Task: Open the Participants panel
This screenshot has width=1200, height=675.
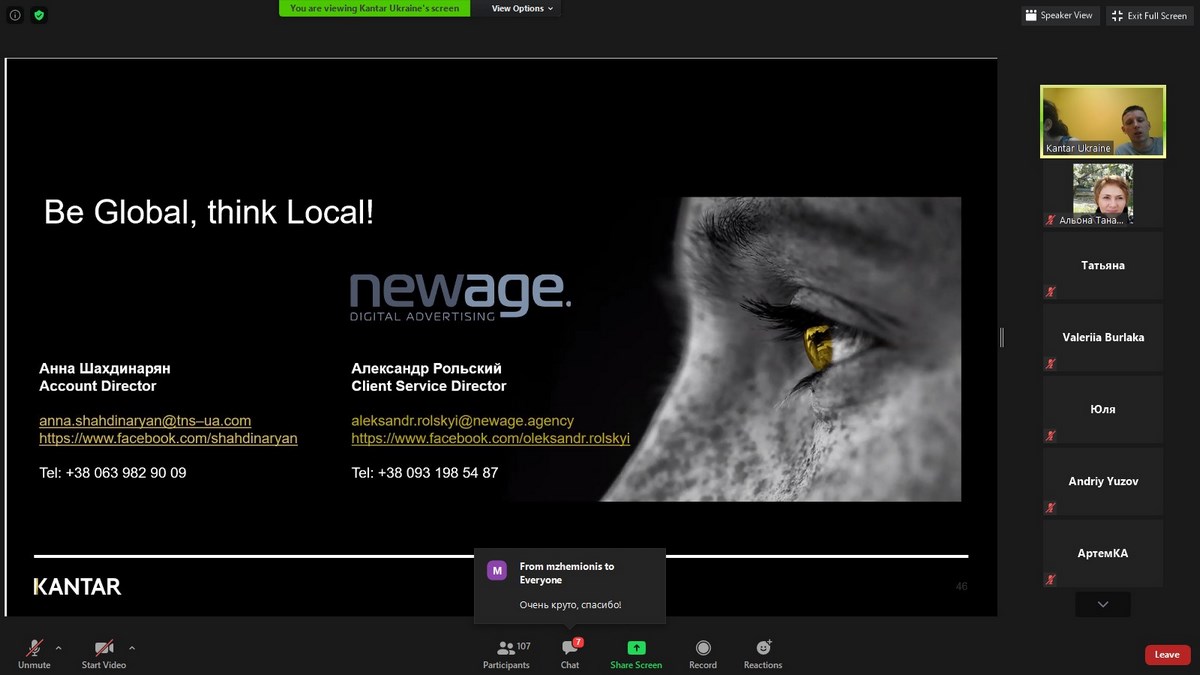Action: click(506, 654)
